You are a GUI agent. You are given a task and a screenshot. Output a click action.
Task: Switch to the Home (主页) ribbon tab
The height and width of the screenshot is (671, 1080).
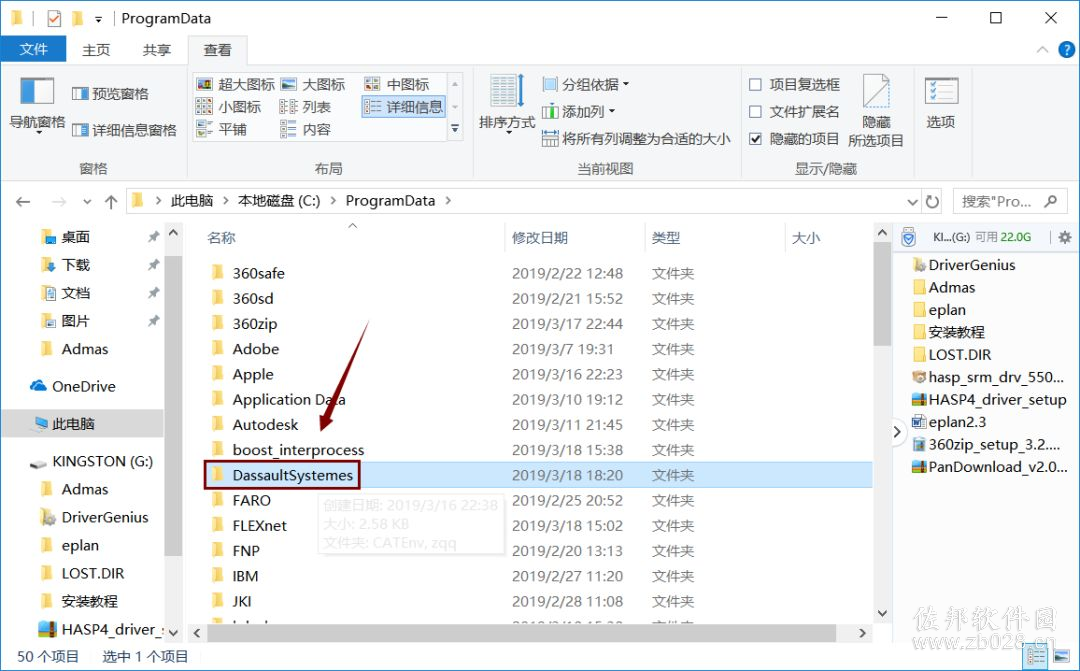click(96, 50)
